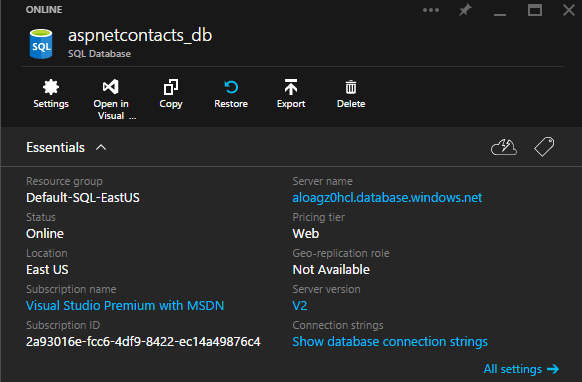The image size is (582, 382).
Task: Open the aloagz0hcl.database.windows.net server link
Action: click(387, 197)
